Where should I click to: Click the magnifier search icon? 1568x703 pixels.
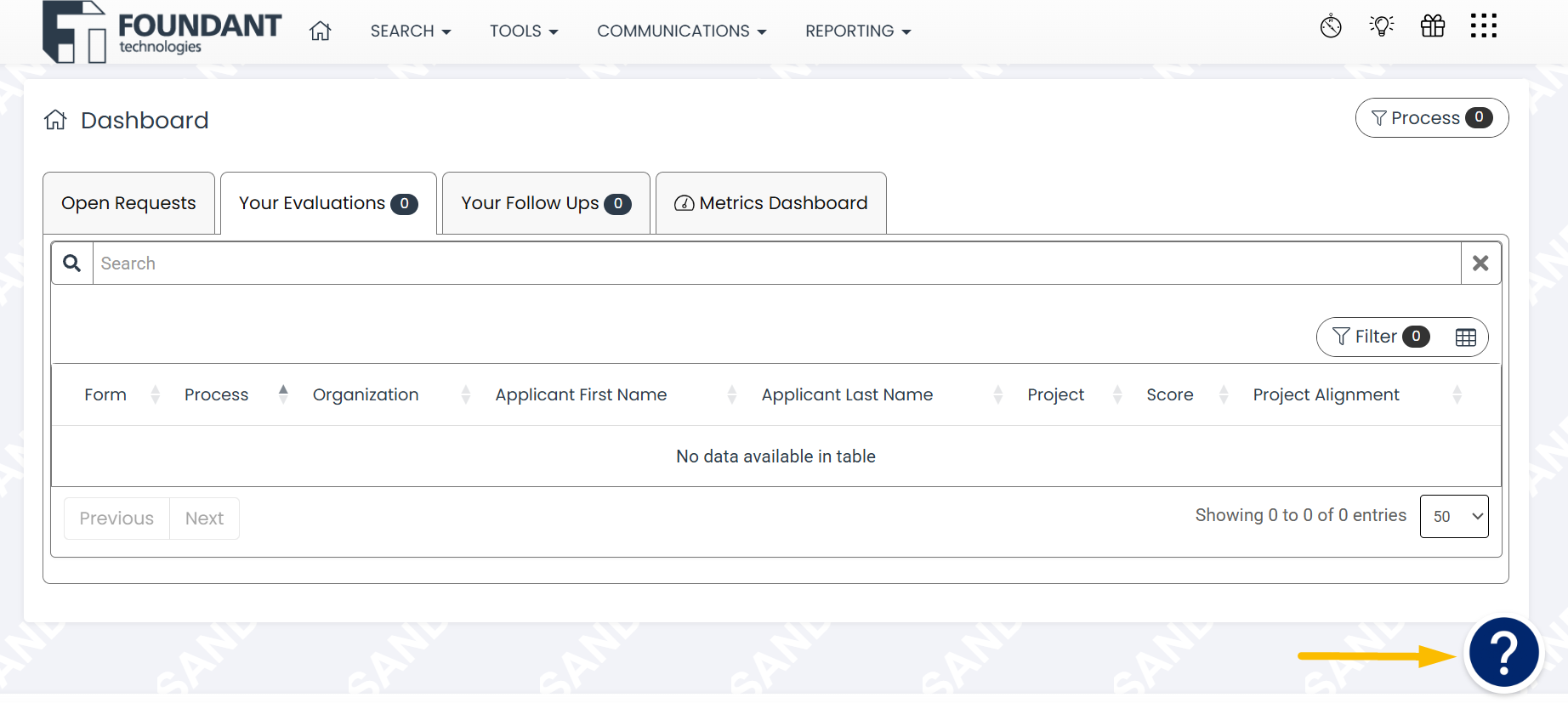pyautogui.click(x=72, y=264)
